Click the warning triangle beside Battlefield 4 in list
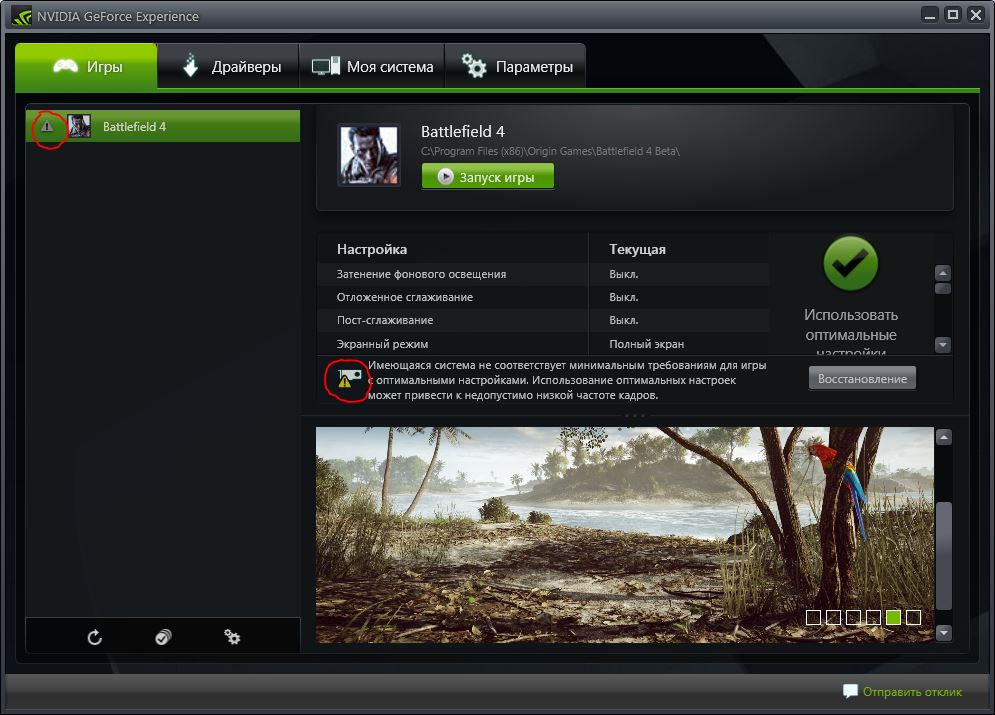Screen dimensions: 995x715 coord(47,126)
